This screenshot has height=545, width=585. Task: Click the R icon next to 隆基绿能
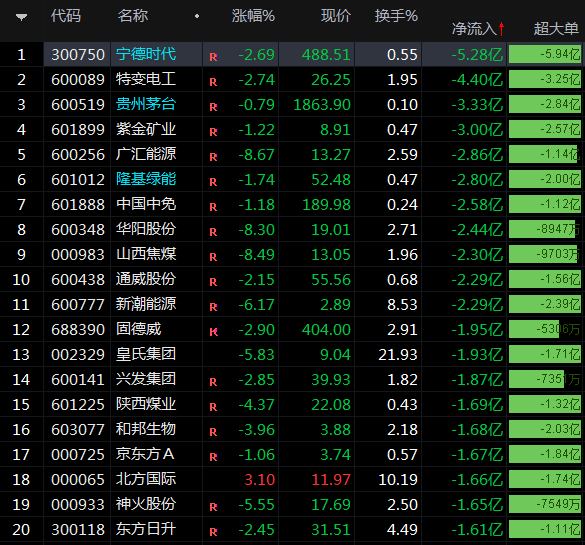click(213, 182)
